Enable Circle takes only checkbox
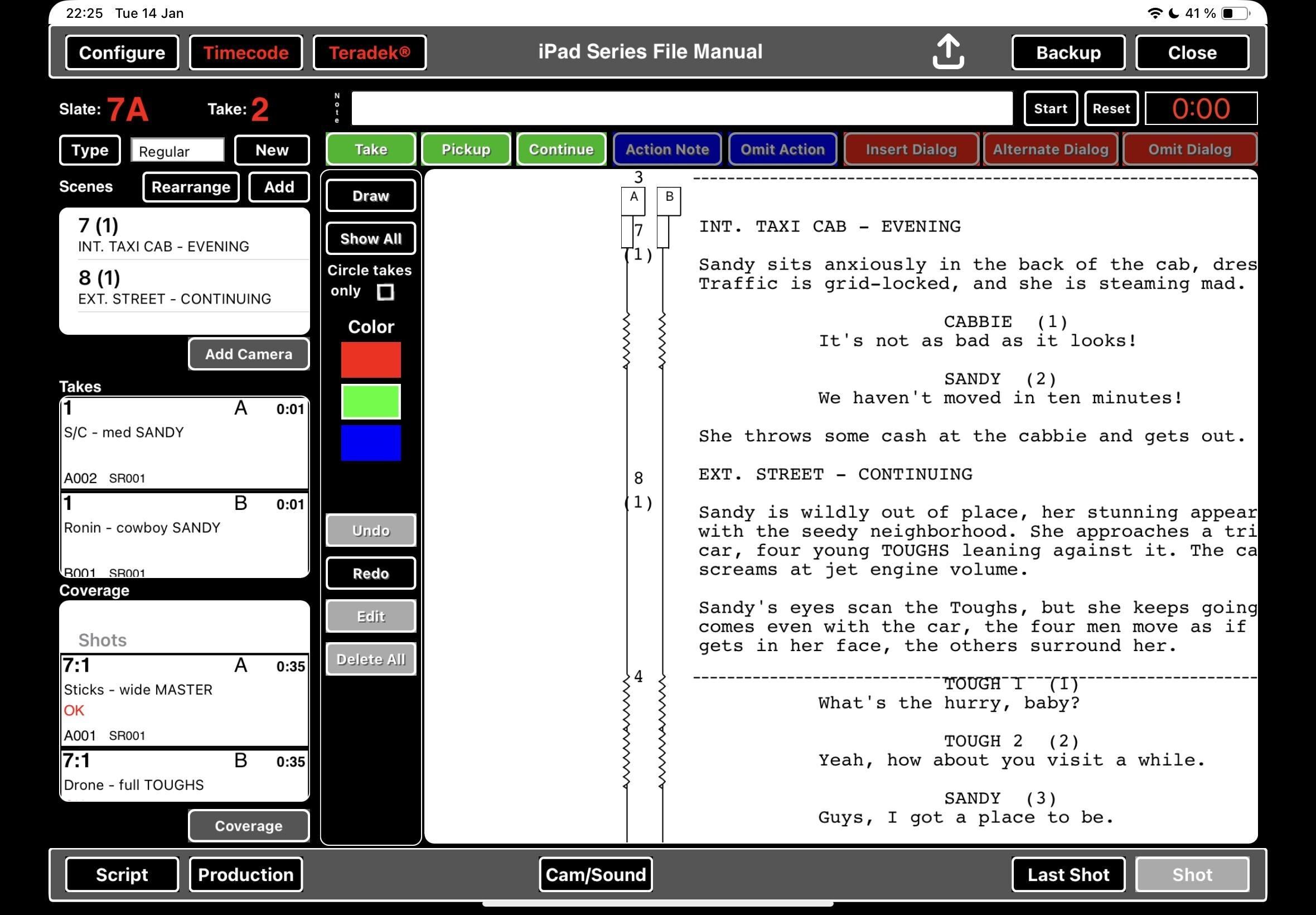Image resolution: width=1316 pixels, height=915 pixels. click(x=385, y=292)
